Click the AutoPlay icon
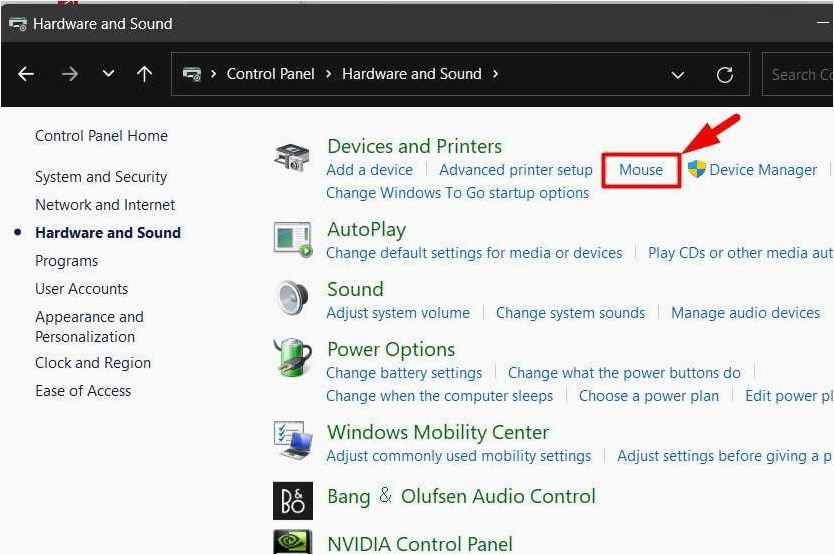The image size is (834, 555). click(x=293, y=239)
